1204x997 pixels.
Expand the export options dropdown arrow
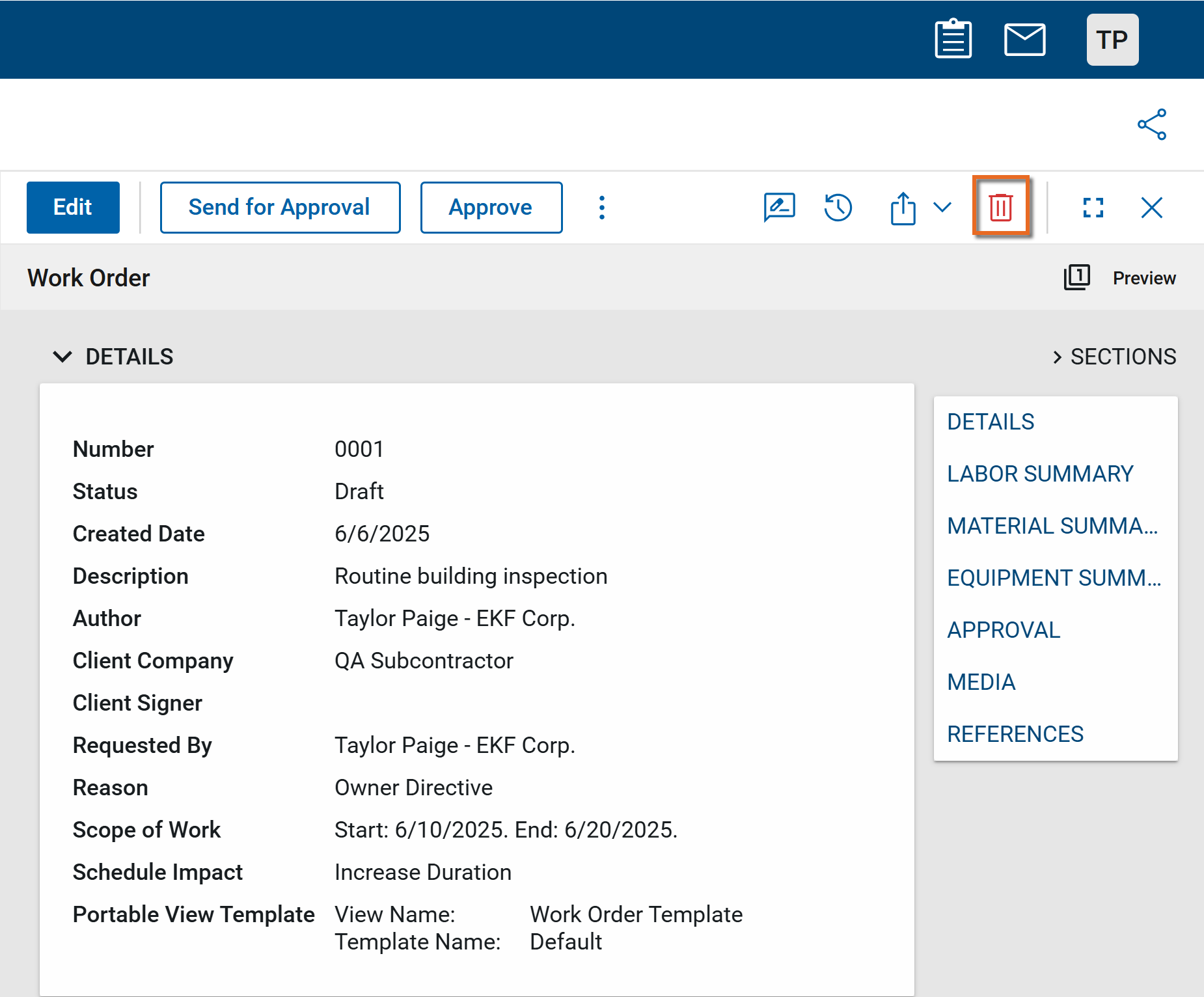click(942, 208)
